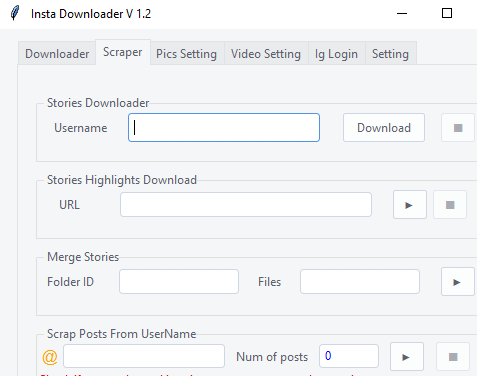The height and width of the screenshot is (376, 477).
Task: Click the feather app icon in title bar
Action: point(15,13)
